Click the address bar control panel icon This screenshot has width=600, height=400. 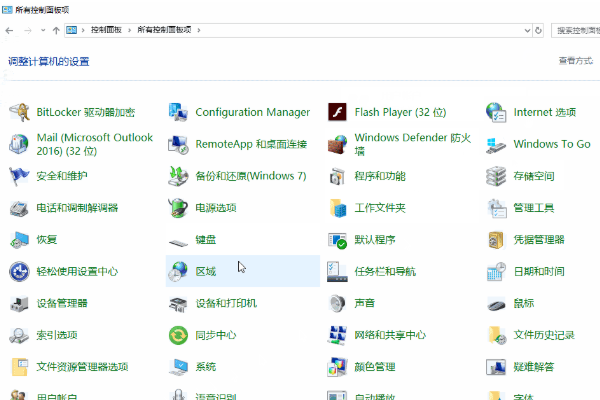72,30
